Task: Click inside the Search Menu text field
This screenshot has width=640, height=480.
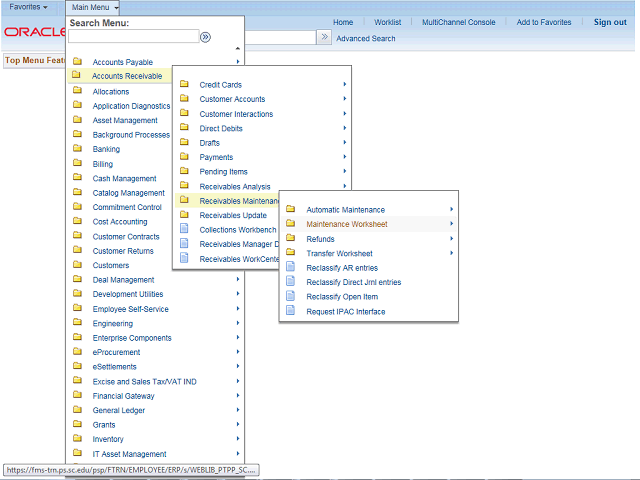Action: [132, 37]
